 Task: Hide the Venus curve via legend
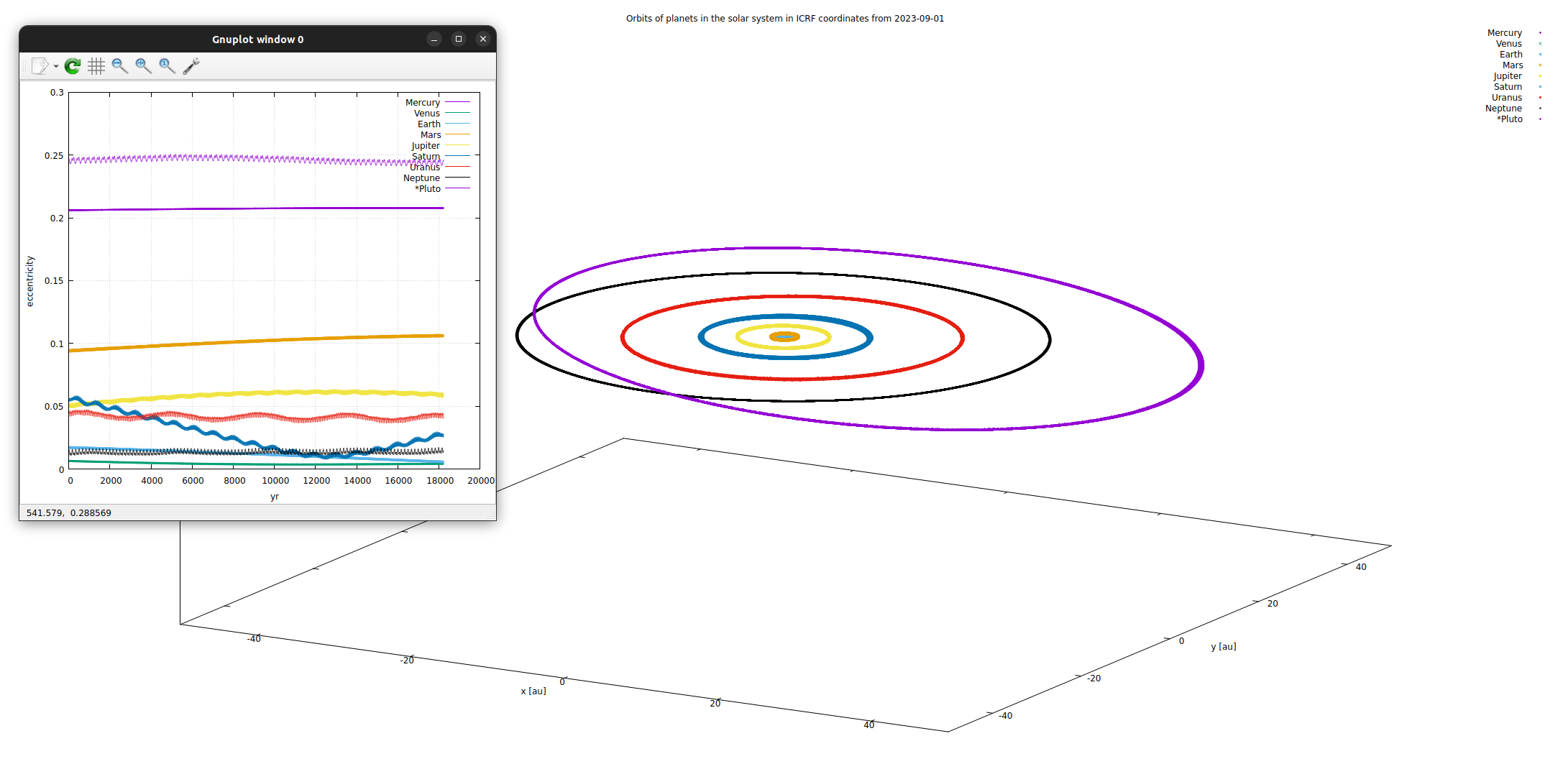(426, 114)
